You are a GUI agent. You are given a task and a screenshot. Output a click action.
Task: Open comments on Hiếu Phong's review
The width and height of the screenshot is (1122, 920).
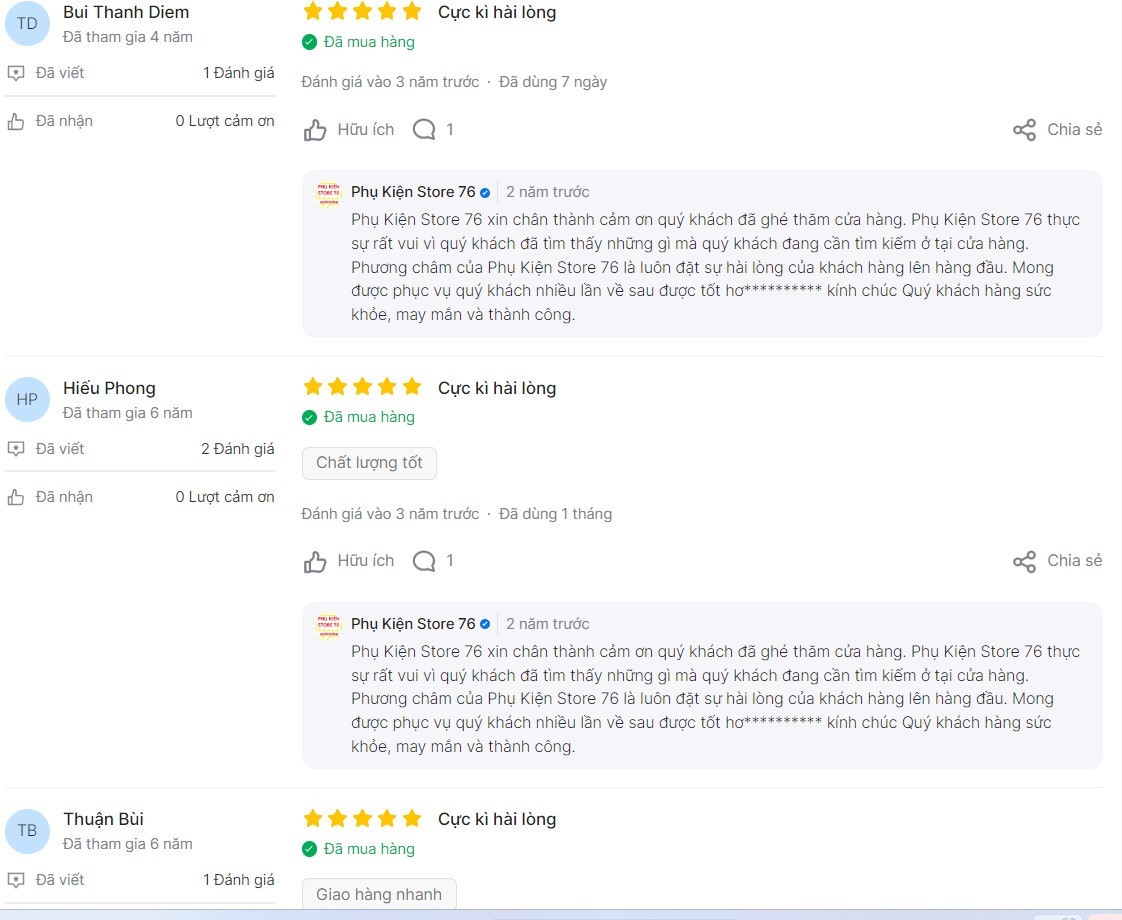[x=425, y=561]
